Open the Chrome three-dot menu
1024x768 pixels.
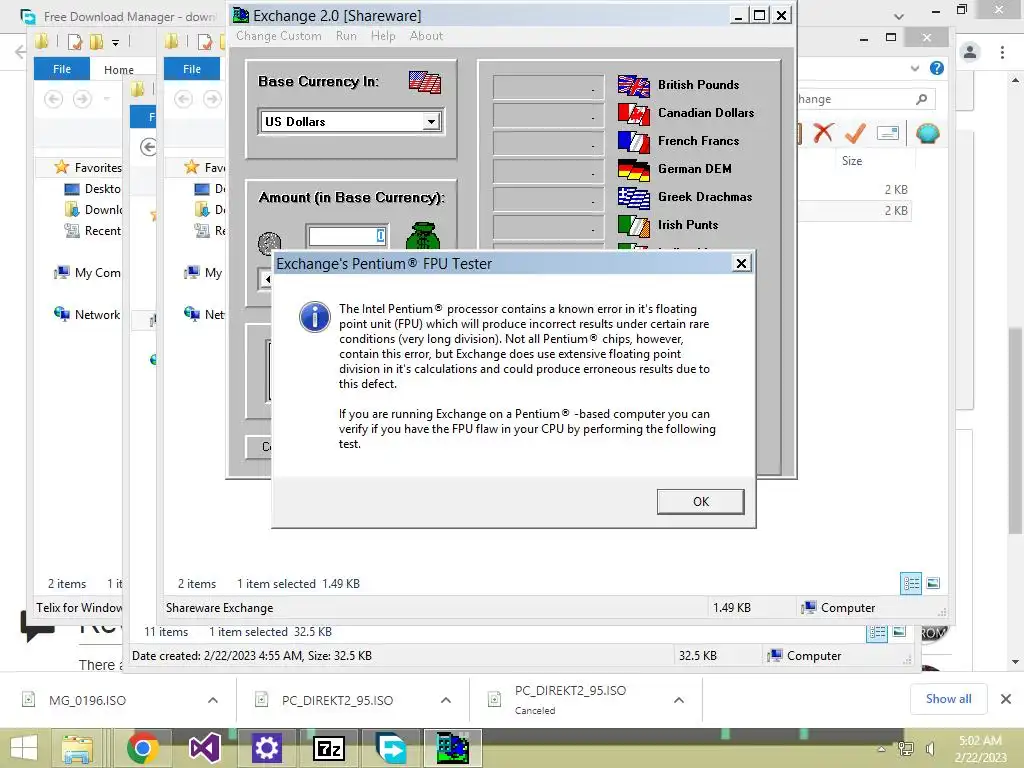1002,52
